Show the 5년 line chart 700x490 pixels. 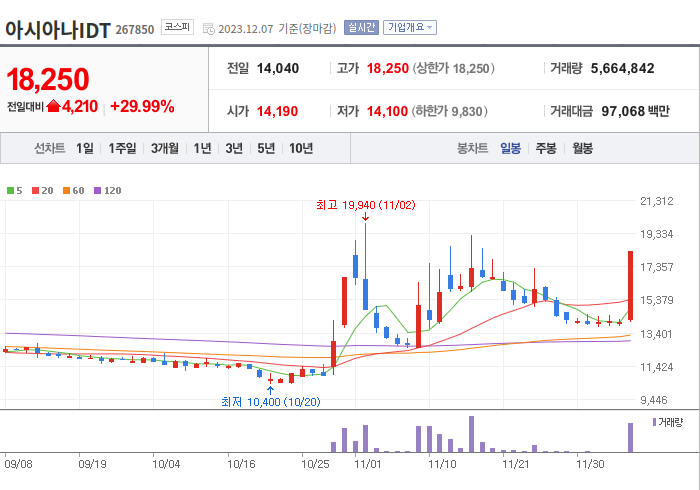266,148
